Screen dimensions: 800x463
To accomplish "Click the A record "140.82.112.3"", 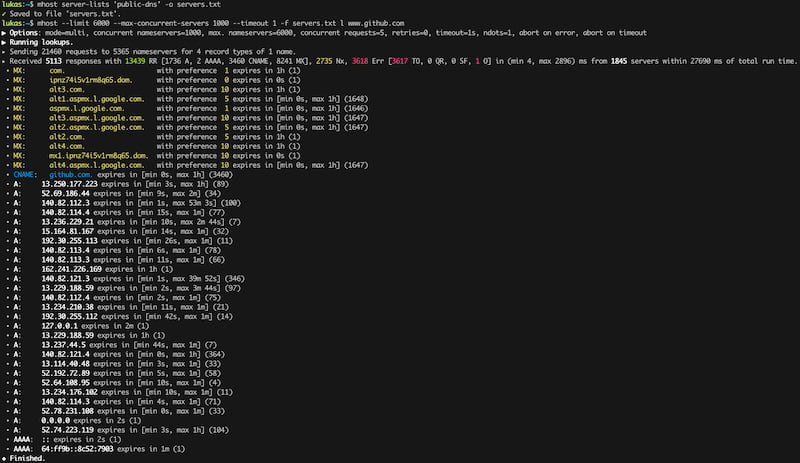I will 65,203.
